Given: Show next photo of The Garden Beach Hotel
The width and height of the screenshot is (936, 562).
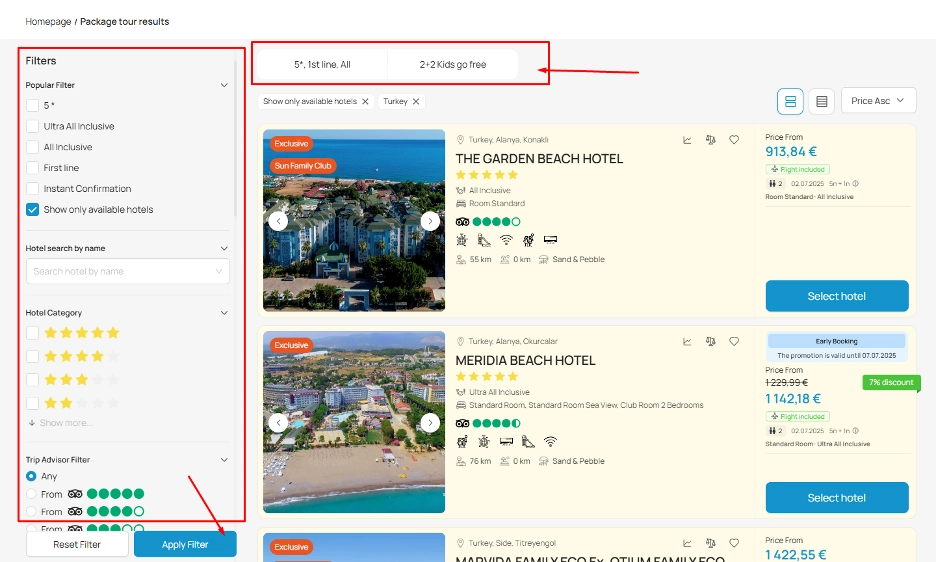Looking at the screenshot, I should [x=430, y=221].
